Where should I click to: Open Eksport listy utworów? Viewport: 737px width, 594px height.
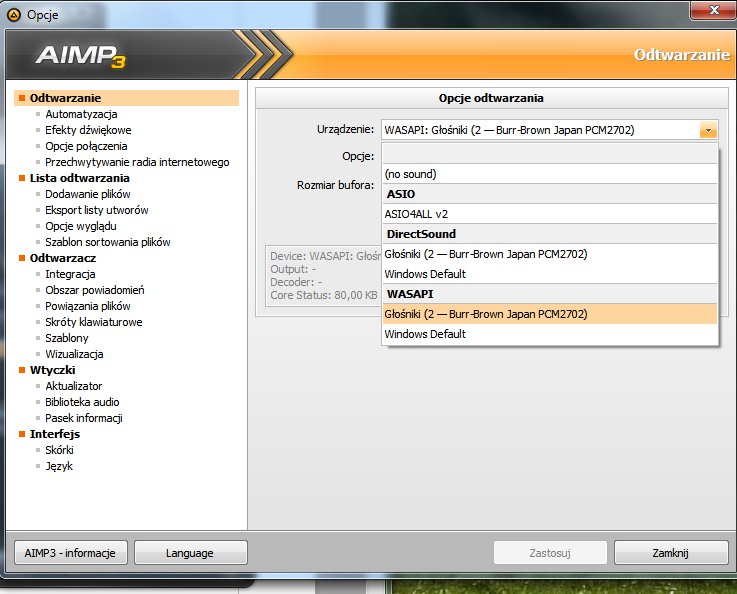pos(96,210)
